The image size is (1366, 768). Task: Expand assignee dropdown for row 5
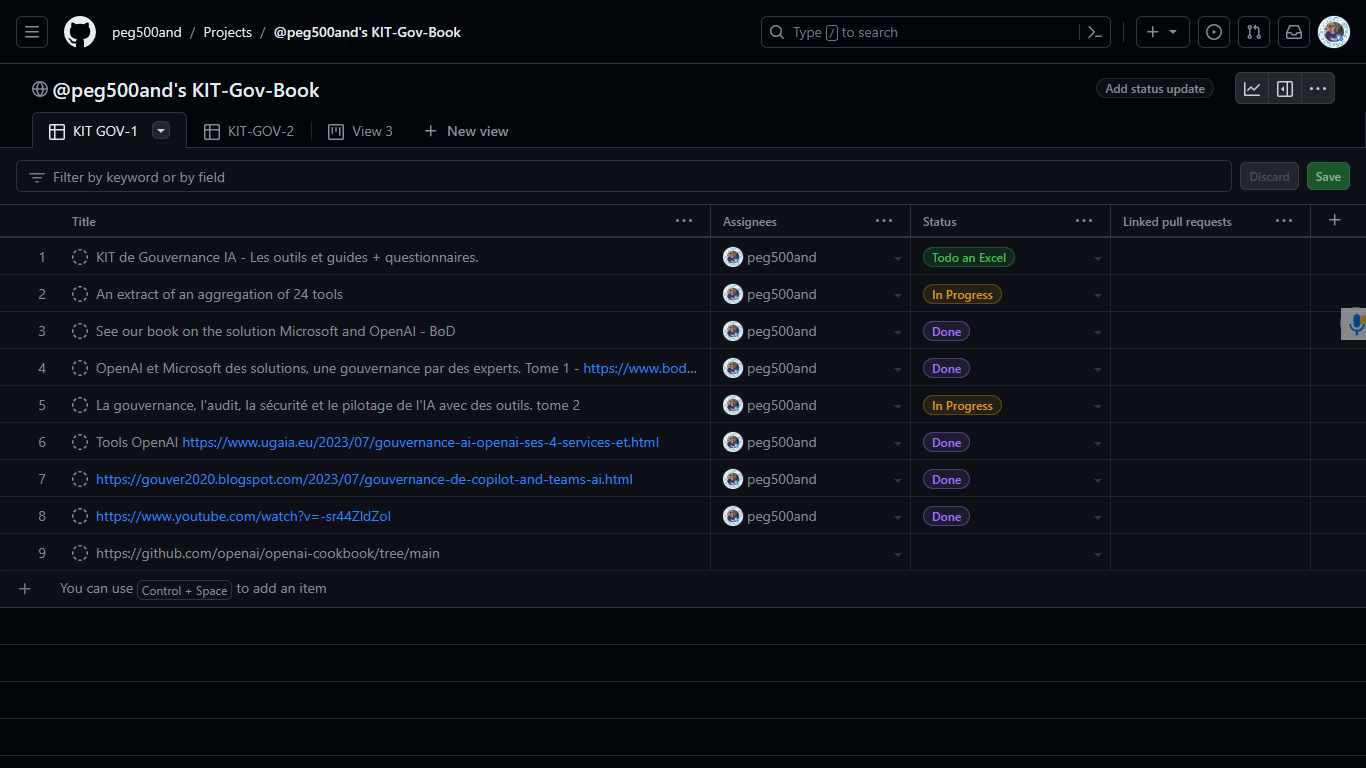[897, 406]
